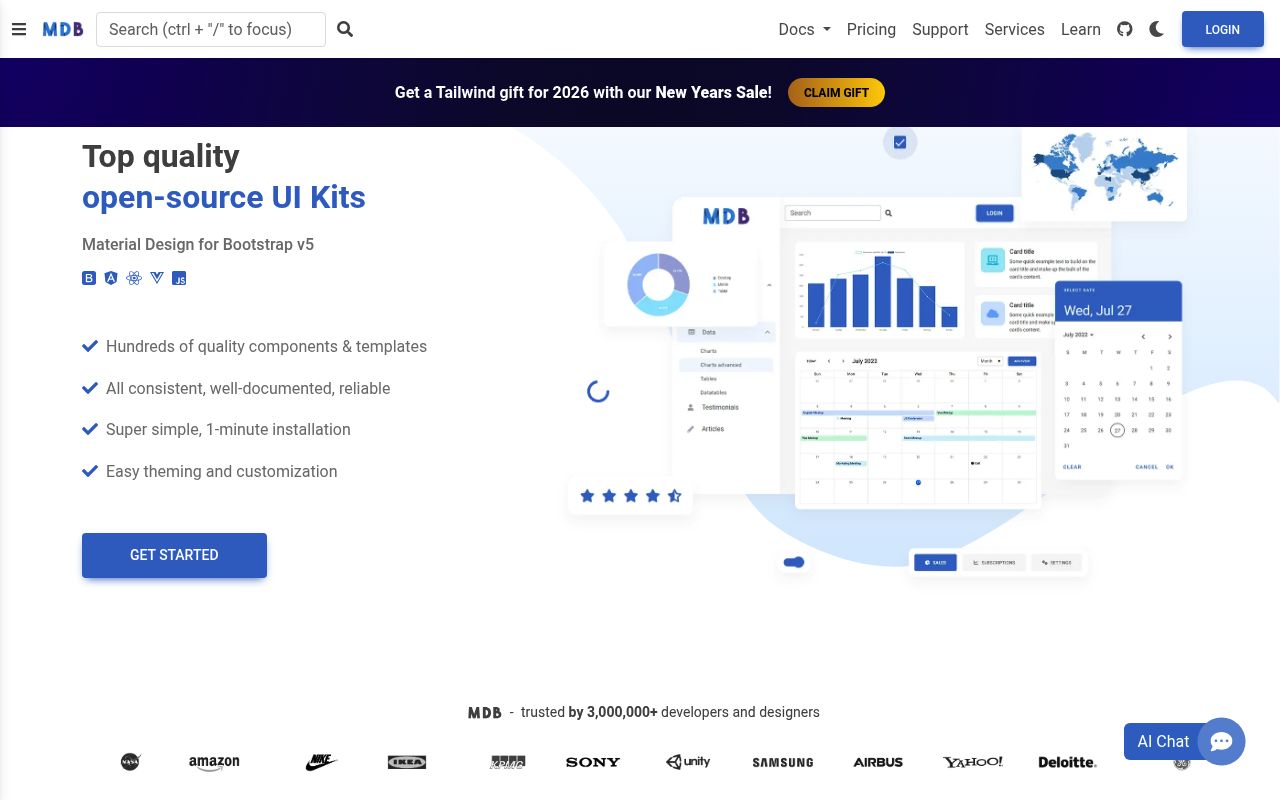Select the Vue framework icon

(x=157, y=278)
